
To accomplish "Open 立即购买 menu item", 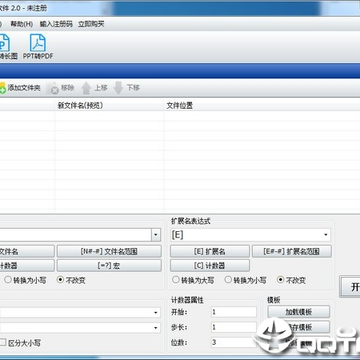I will pyautogui.click(x=91, y=24).
